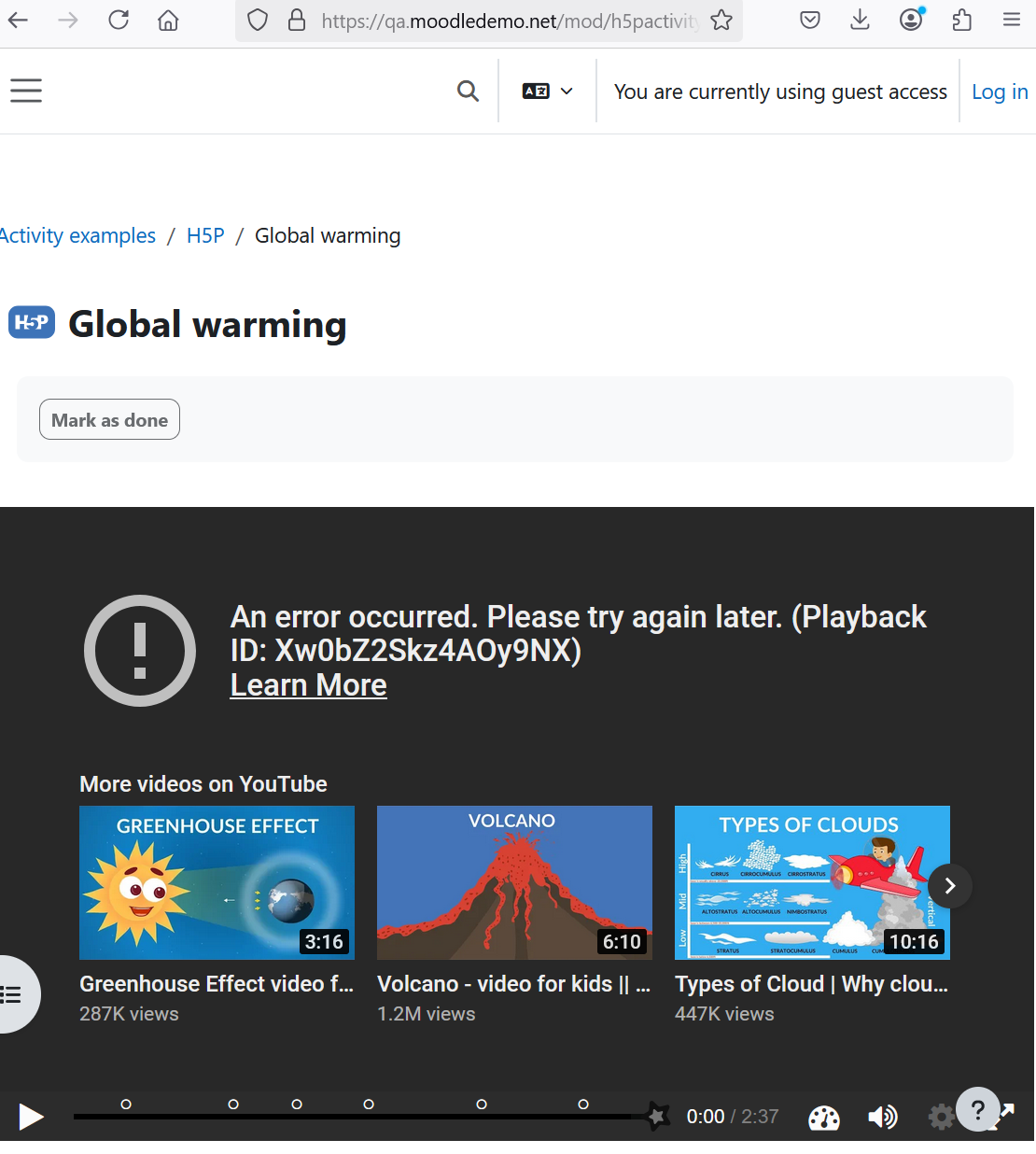Click the '0:00 / 2:37' time display
This screenshot has height=1154, width=1036.
click(733, 1117)
